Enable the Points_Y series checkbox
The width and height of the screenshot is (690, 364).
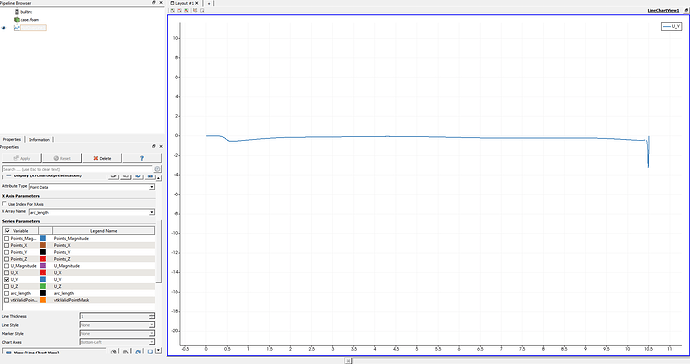pos(7,252)
